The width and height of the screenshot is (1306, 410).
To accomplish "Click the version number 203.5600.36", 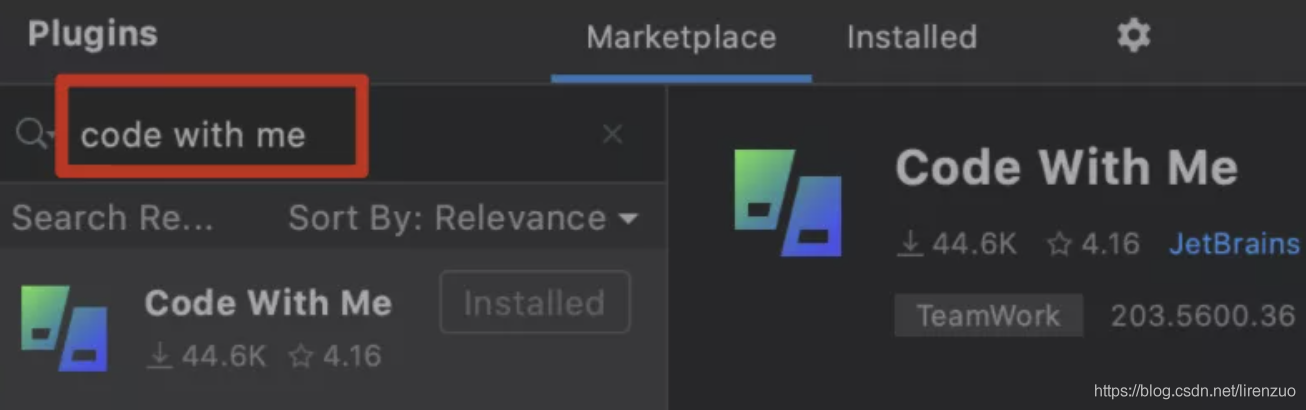I will click(1202, 315).
